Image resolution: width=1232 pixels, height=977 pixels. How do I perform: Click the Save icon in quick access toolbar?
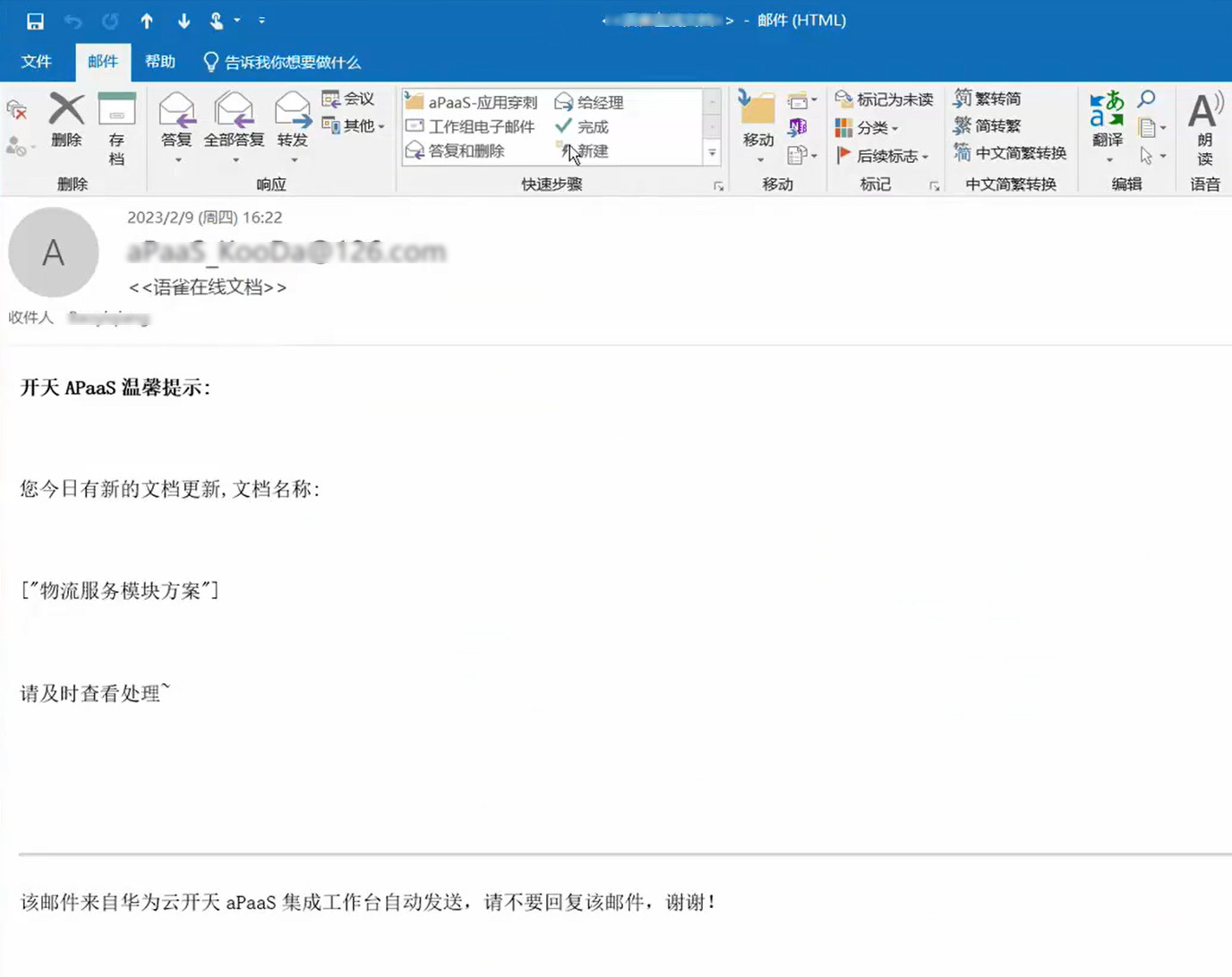click(35, 21)
